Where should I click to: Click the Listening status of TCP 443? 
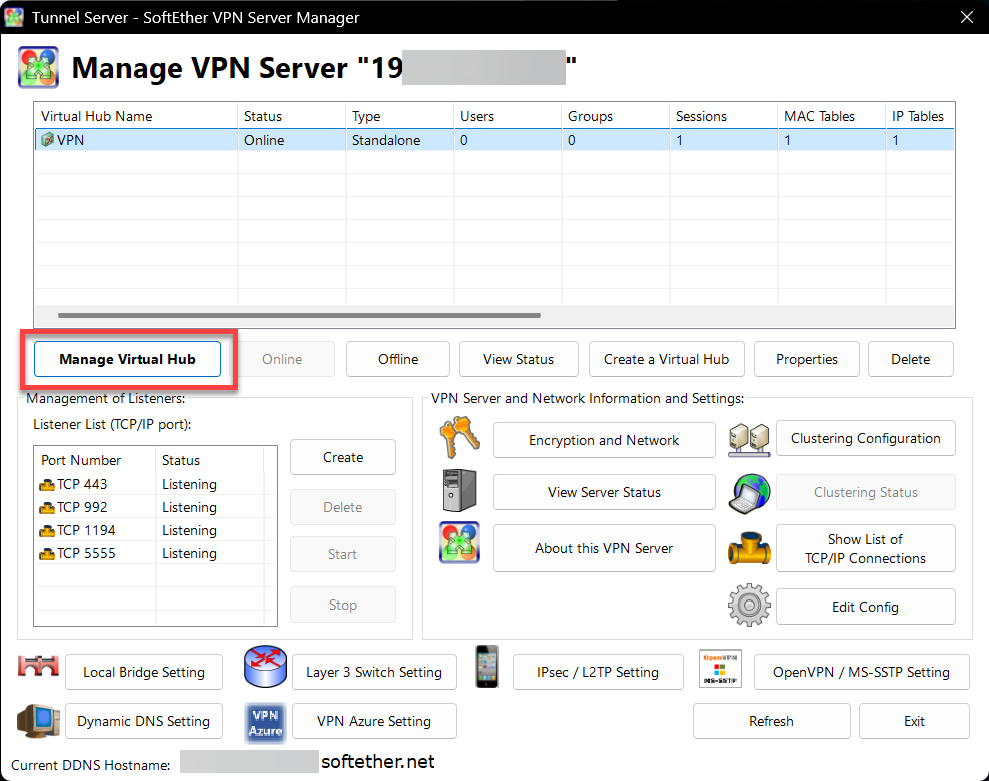tap(189, 484)
